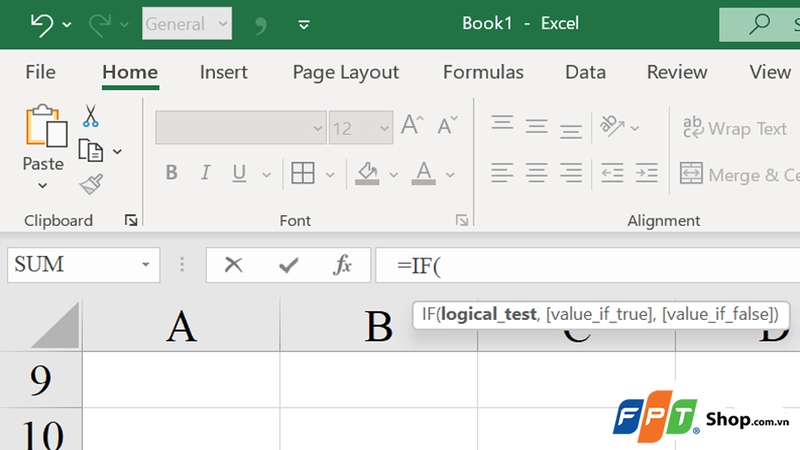
Task: Open the Page Layout tab
Action: point(345,73)
